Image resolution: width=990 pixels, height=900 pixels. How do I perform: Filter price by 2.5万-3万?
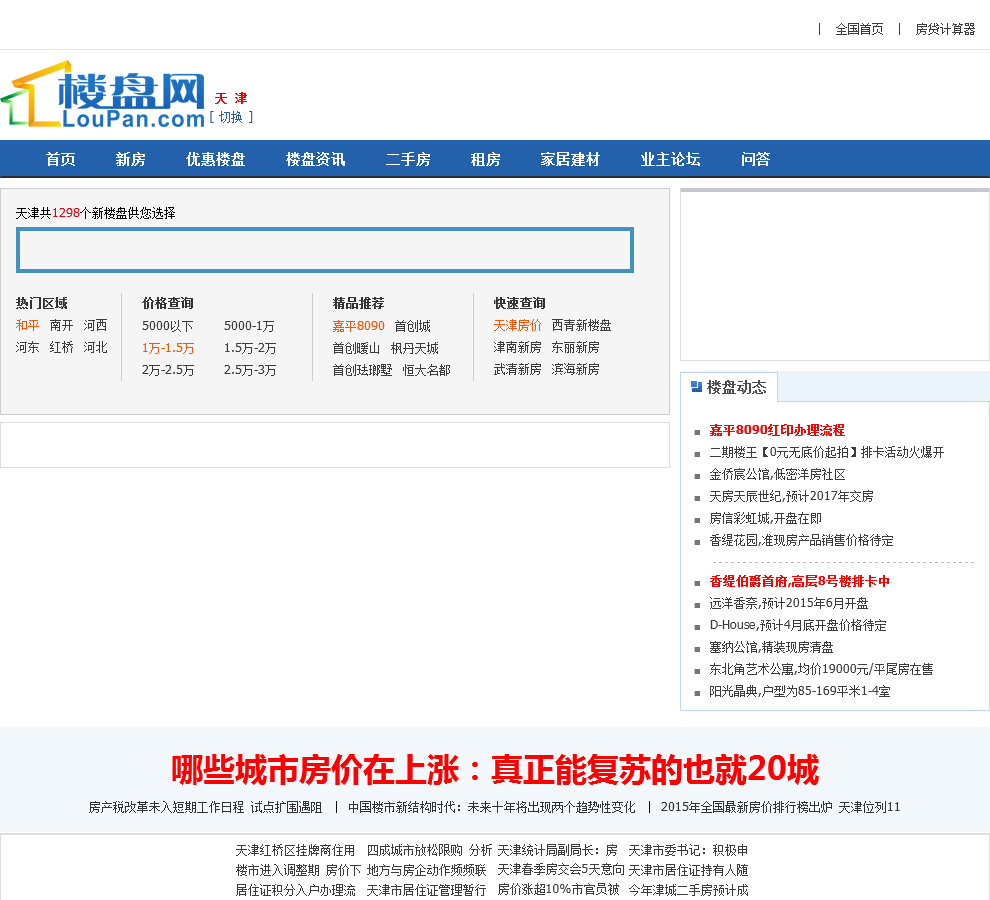[249, 370]
